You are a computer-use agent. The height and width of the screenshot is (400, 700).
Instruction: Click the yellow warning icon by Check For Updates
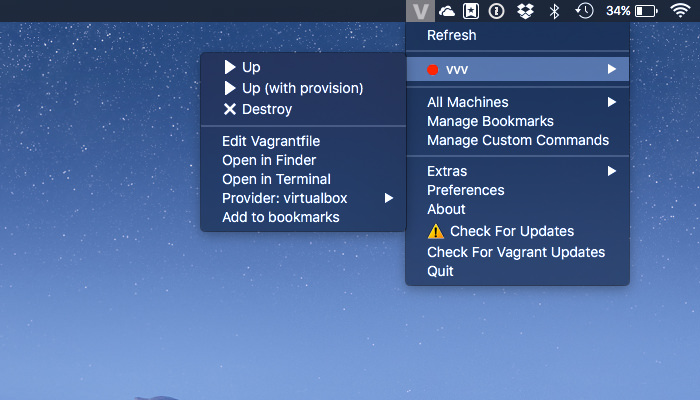(x=436, y=231)
